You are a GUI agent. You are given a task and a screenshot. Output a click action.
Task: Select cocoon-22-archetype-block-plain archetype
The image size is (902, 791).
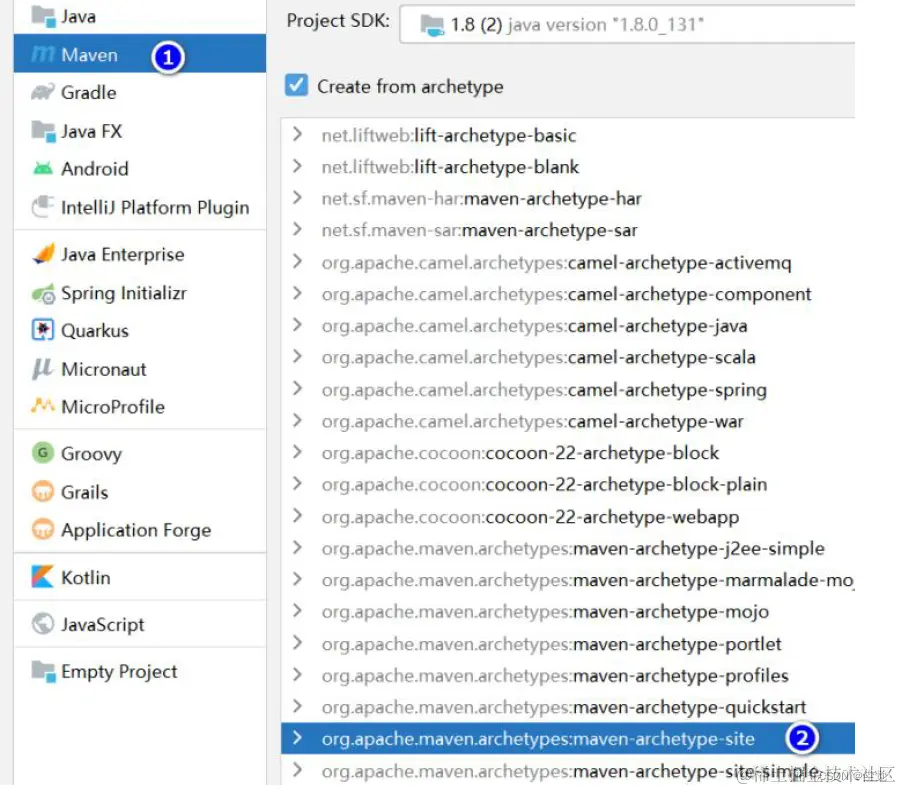(x=568, y=484)
